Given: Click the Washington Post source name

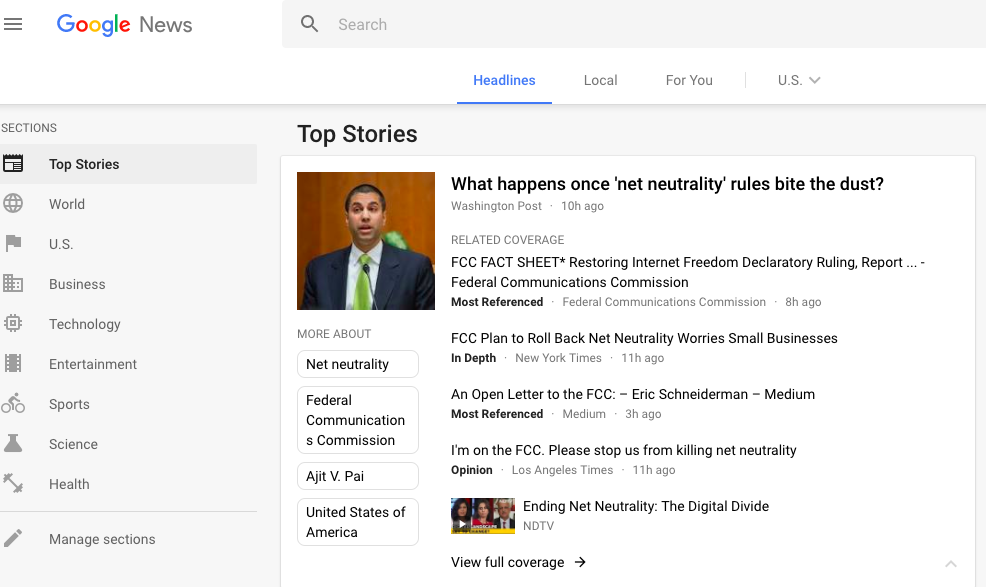Looking at the screenshot, I should pyautogui.click(x=496, y=206).
